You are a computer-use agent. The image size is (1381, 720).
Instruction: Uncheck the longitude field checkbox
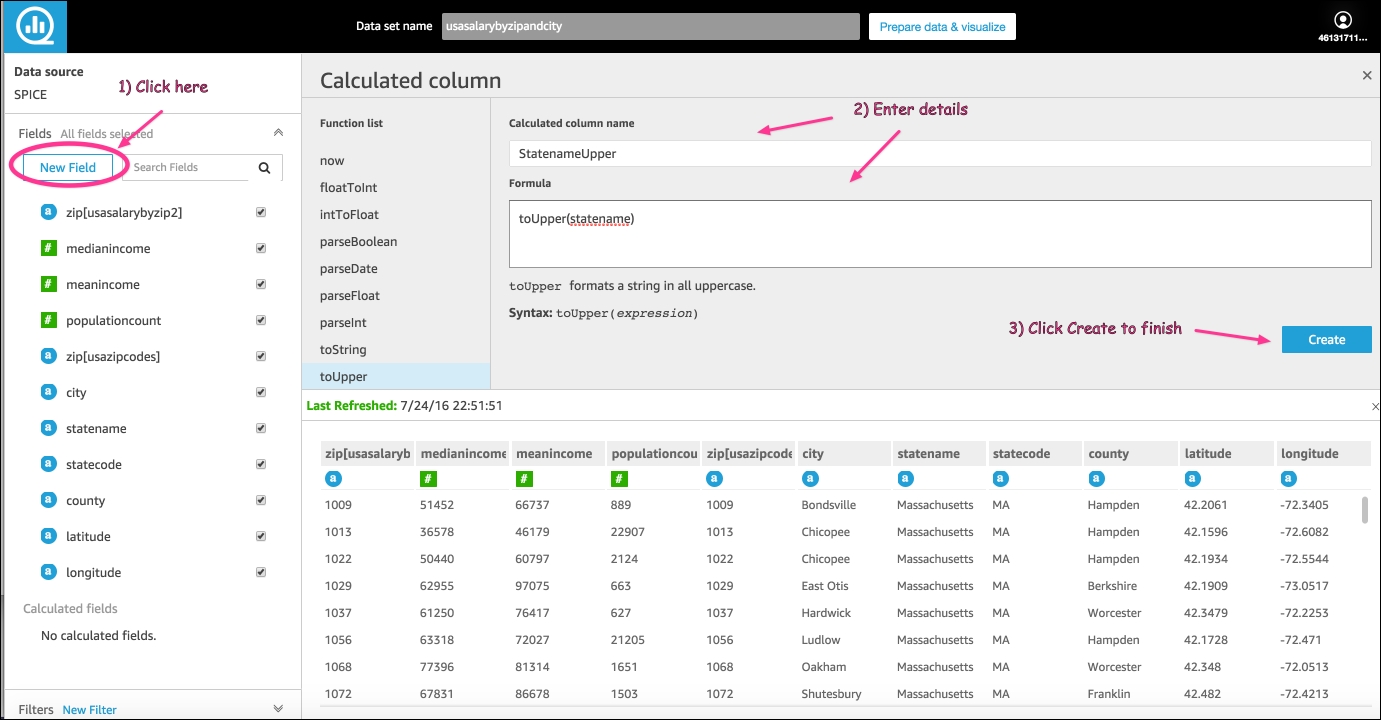click(x=261, y=572)
